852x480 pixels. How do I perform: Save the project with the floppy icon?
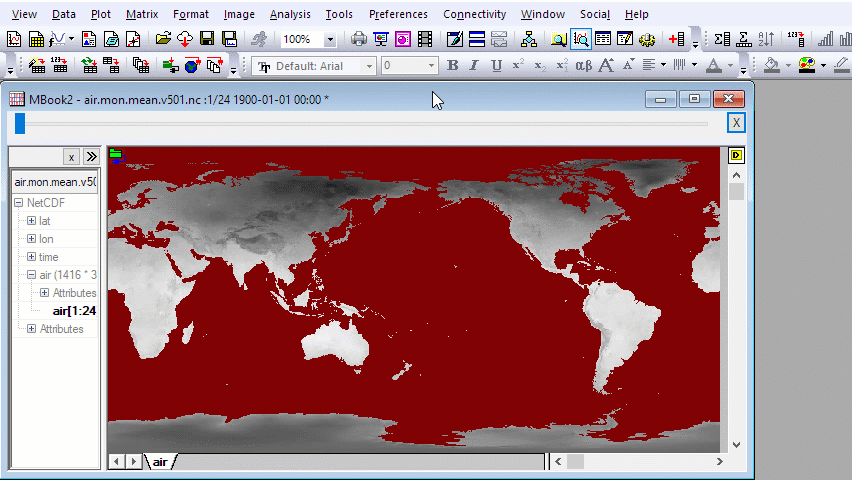(x=207, y=39)
